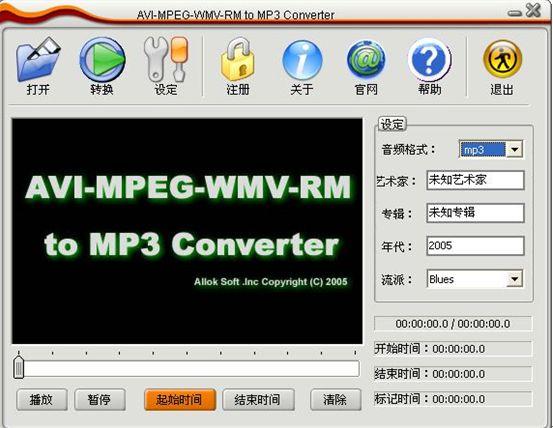
Task: Click the 专辑 input field
Action: [x=475, y=213]
